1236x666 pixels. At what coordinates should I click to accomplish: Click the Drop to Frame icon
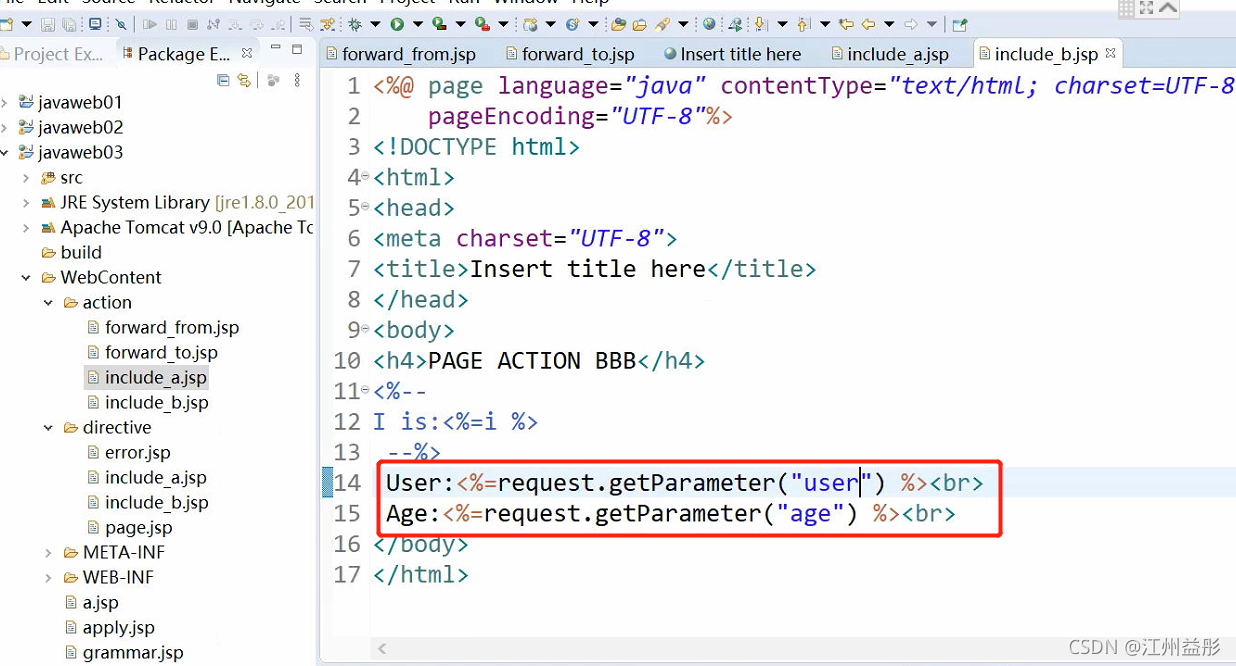304,24
